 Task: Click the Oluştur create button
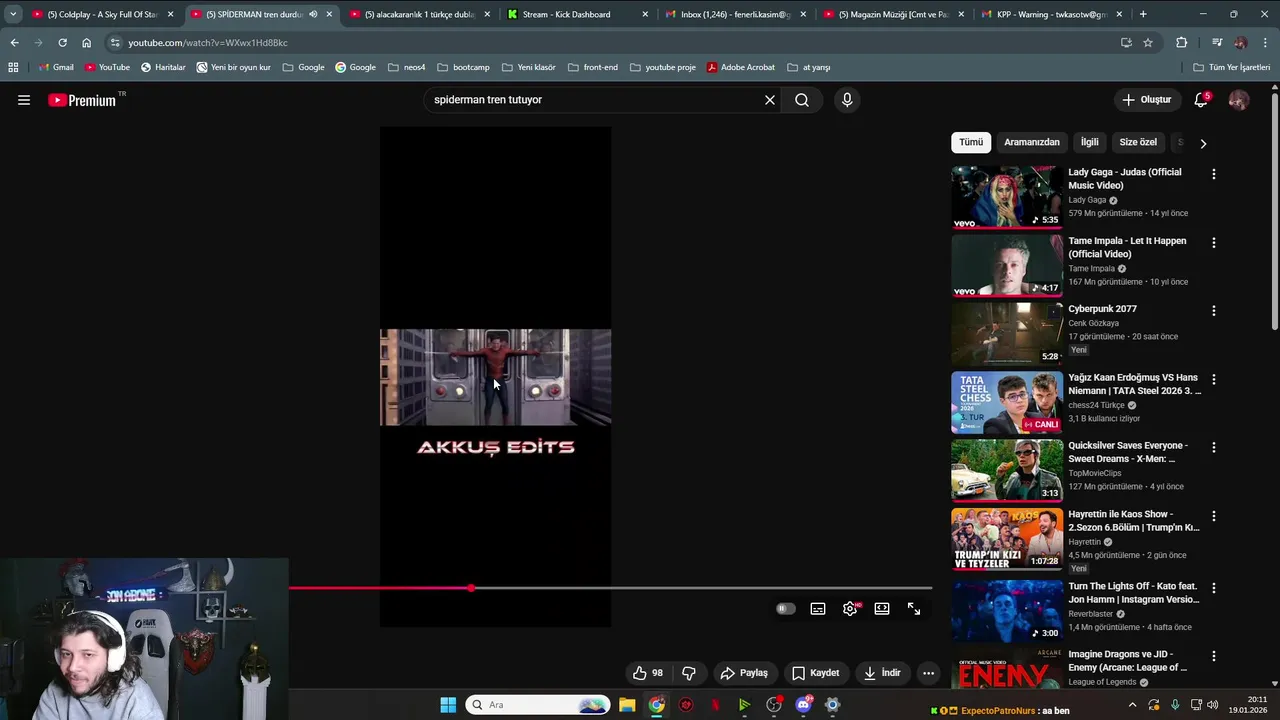1146,100
